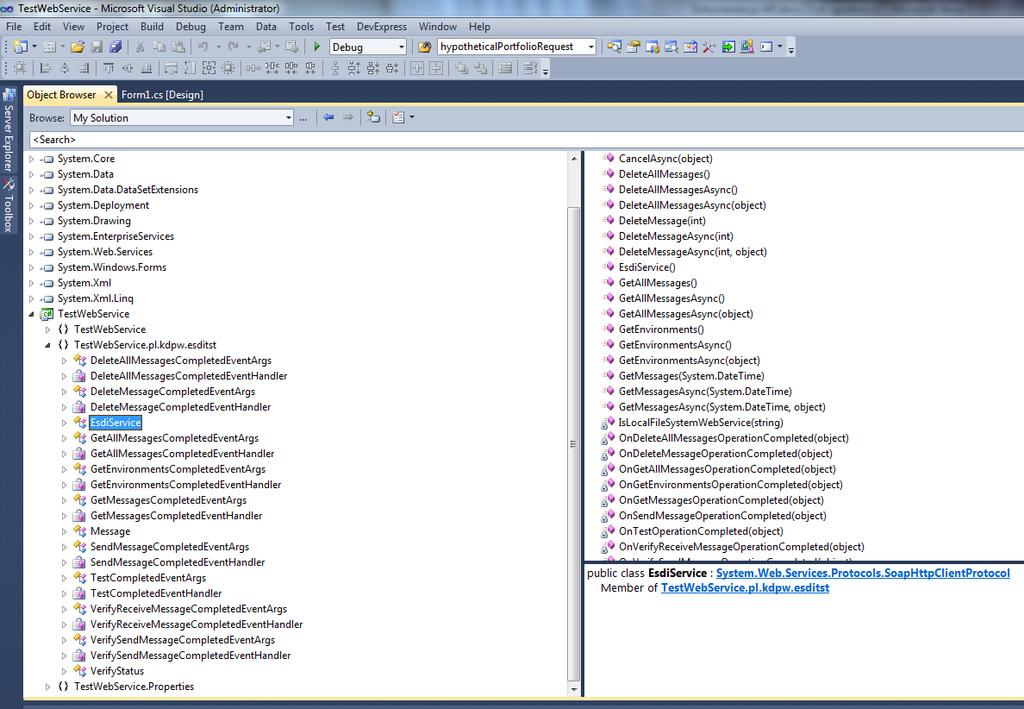Open the DevExpress menu

[x=381, y=27]
